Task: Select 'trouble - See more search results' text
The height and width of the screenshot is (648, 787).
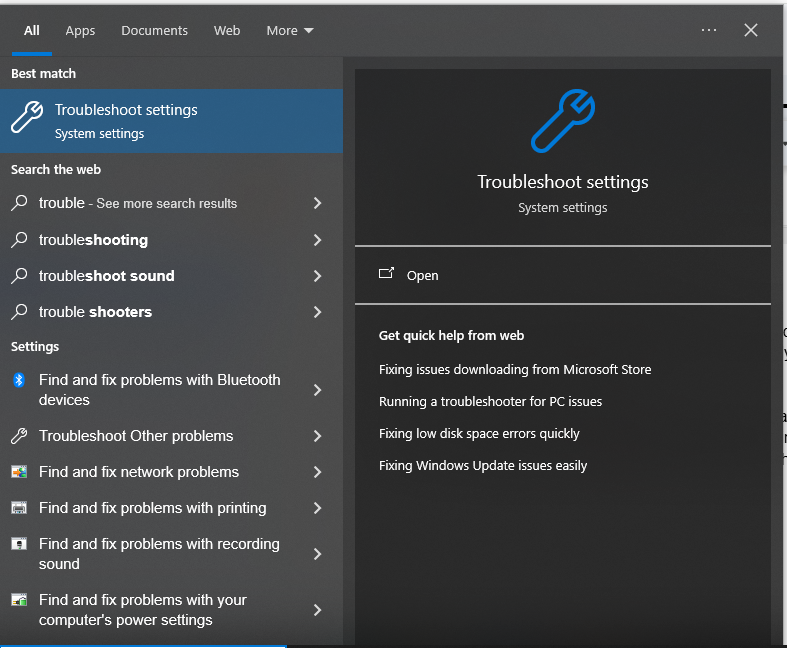Action: click(138, 203)
